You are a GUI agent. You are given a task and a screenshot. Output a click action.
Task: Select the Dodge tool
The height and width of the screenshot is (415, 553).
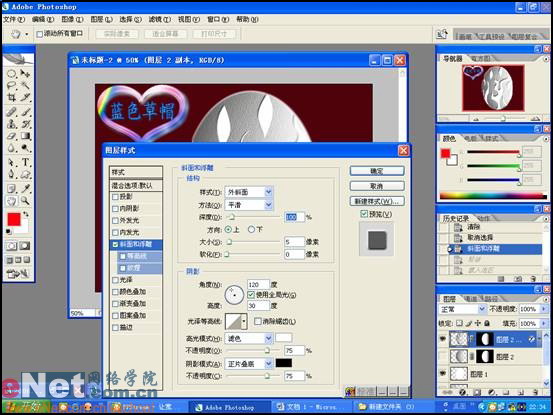click(25, 148)
